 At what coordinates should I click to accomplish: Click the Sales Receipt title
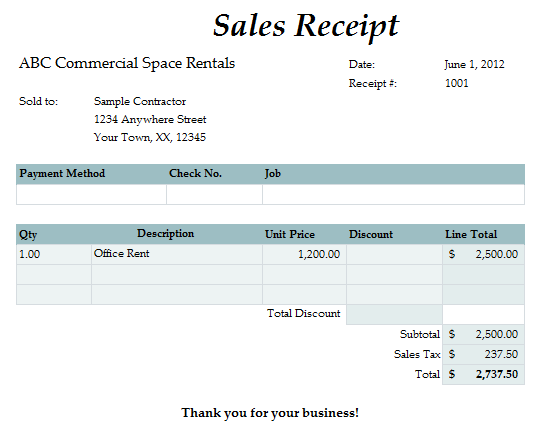point(306,26)
